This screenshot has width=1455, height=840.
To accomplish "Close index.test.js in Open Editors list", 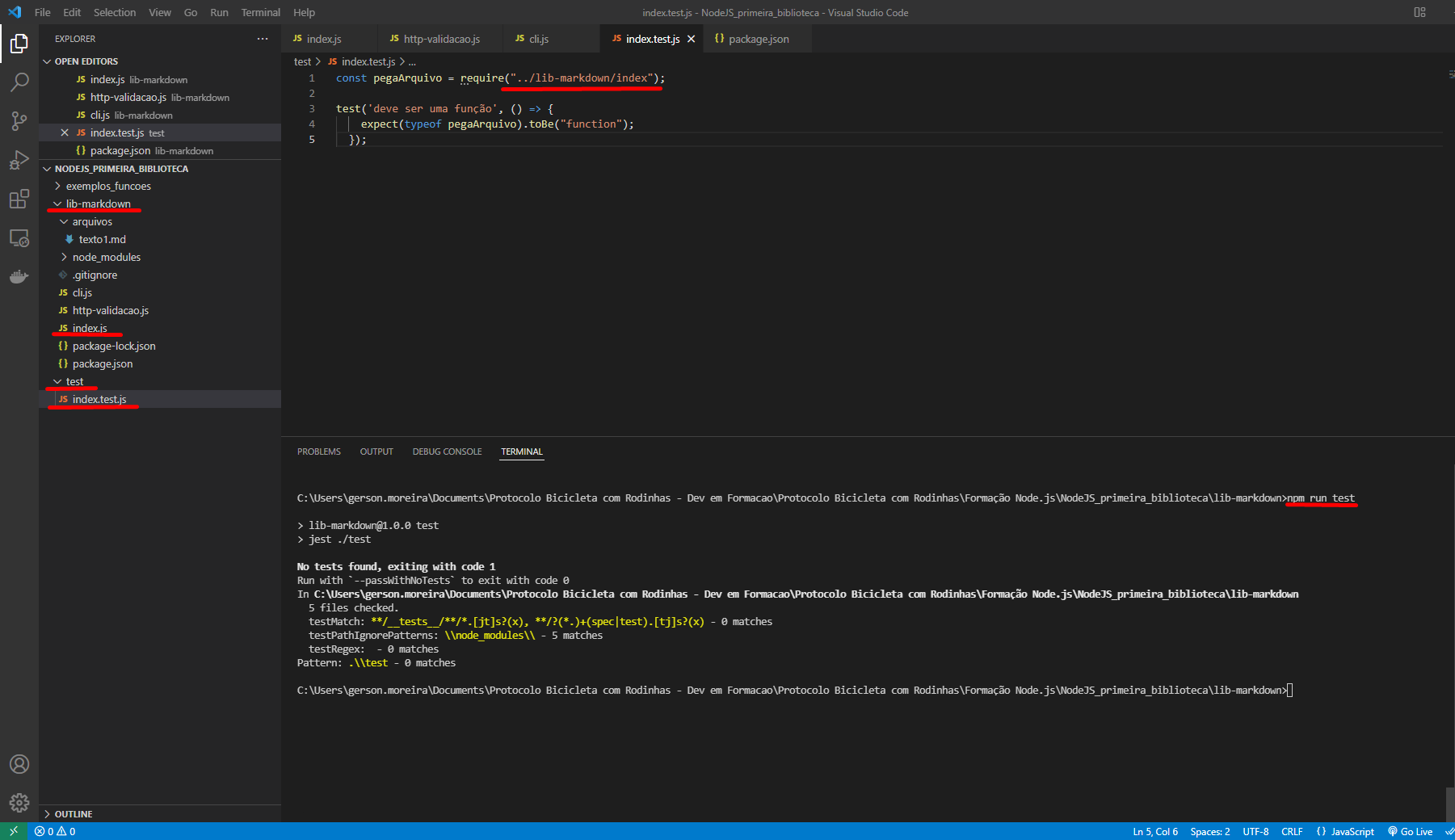I will [x=65, y=132].
